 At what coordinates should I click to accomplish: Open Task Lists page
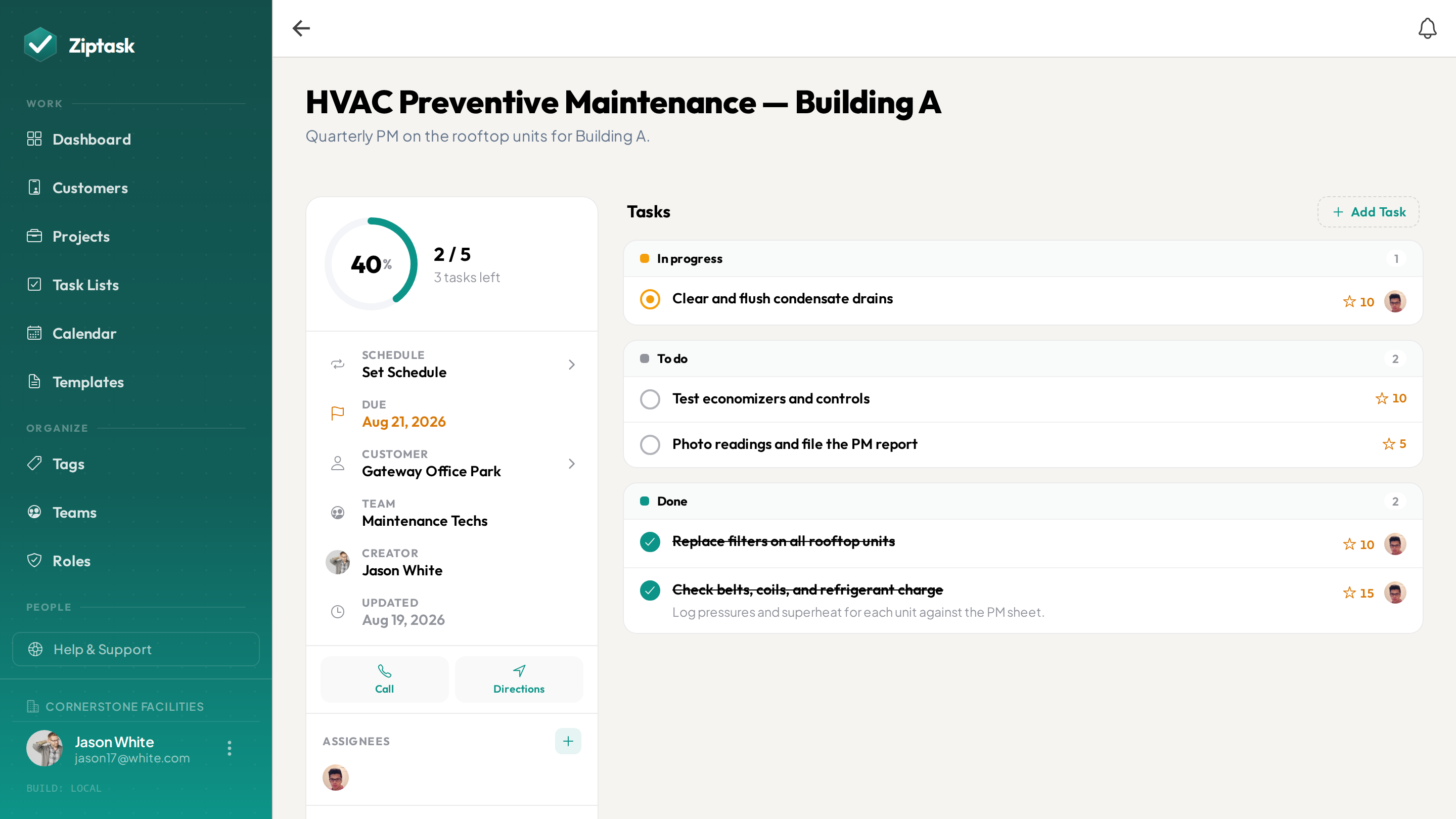[x=135, y=285]
